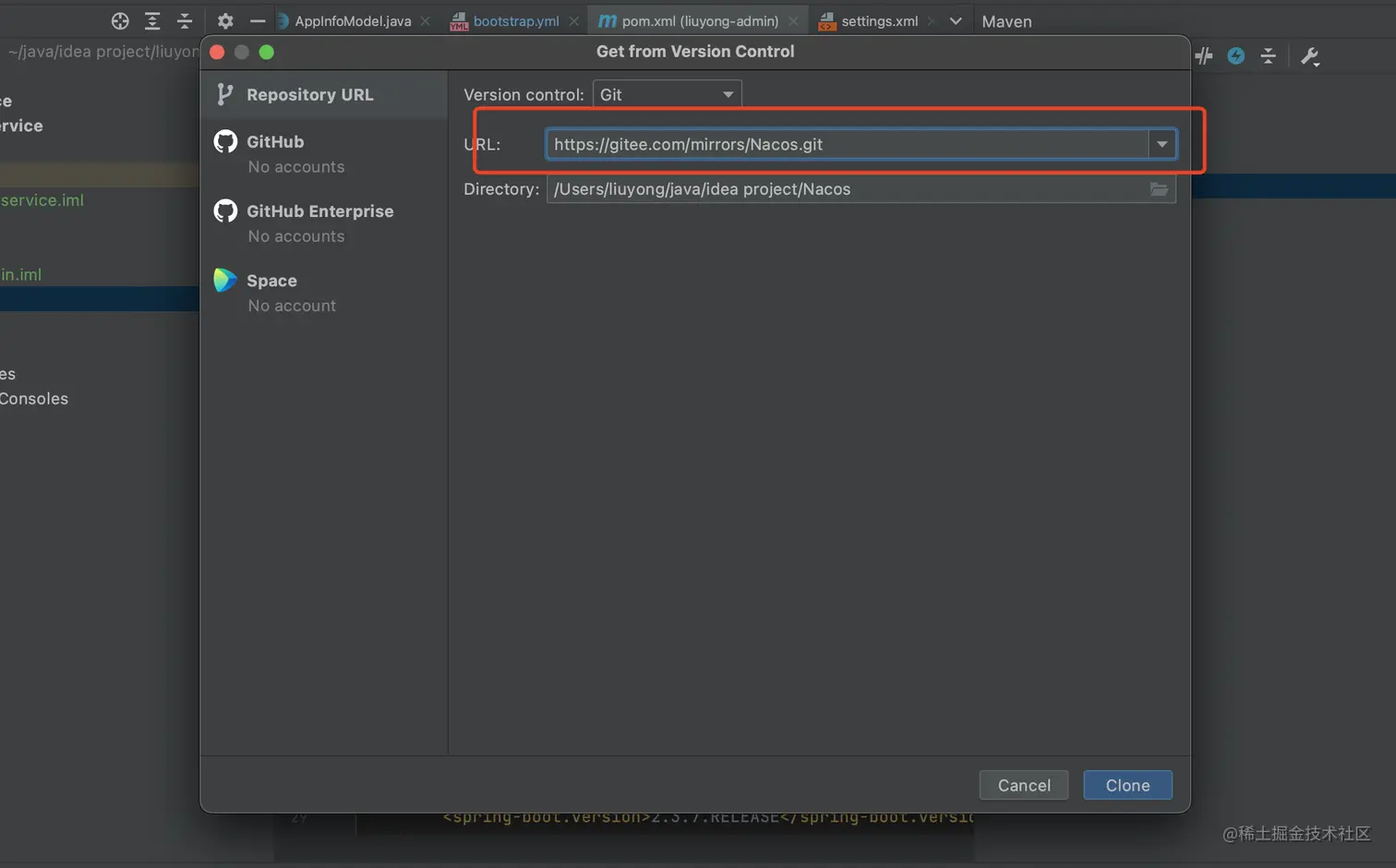Close the AppInfoModel.java tab
Image resolution: width=1396 pixels, height=868 pixels.
tap(426, 20)
